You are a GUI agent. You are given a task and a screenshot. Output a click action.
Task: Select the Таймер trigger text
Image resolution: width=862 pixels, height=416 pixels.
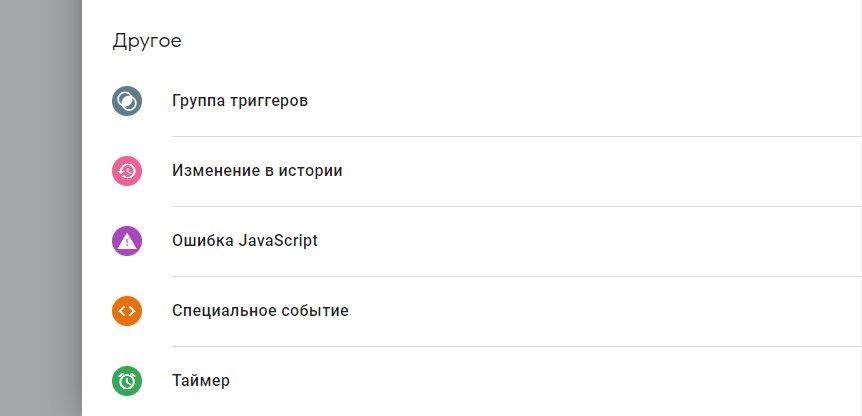pos(201,381)
